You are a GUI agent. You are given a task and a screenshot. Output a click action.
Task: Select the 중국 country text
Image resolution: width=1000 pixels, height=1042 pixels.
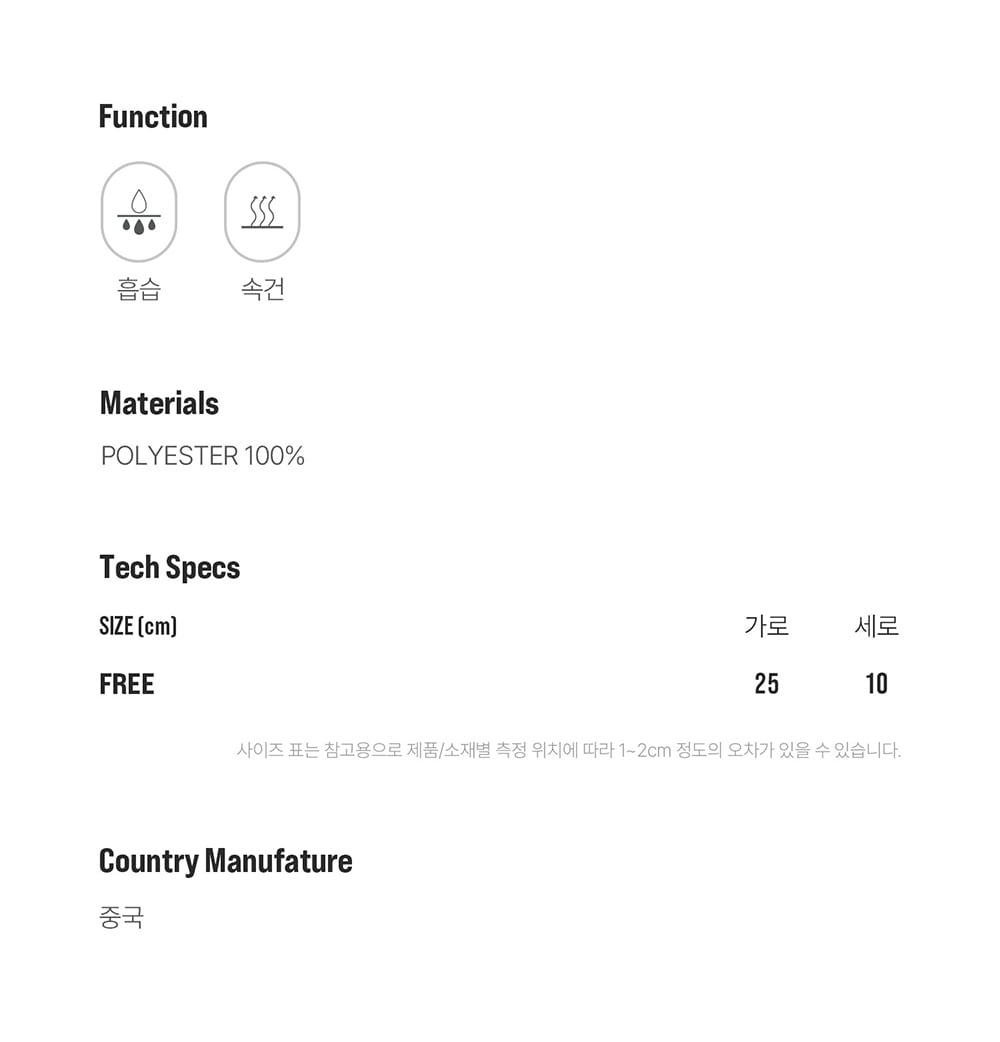pyautogui.click(x=122, y=917)
